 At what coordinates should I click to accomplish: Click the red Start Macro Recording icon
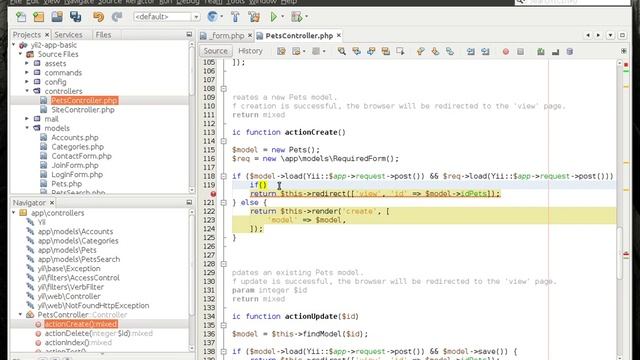click(x=506, y=51)
